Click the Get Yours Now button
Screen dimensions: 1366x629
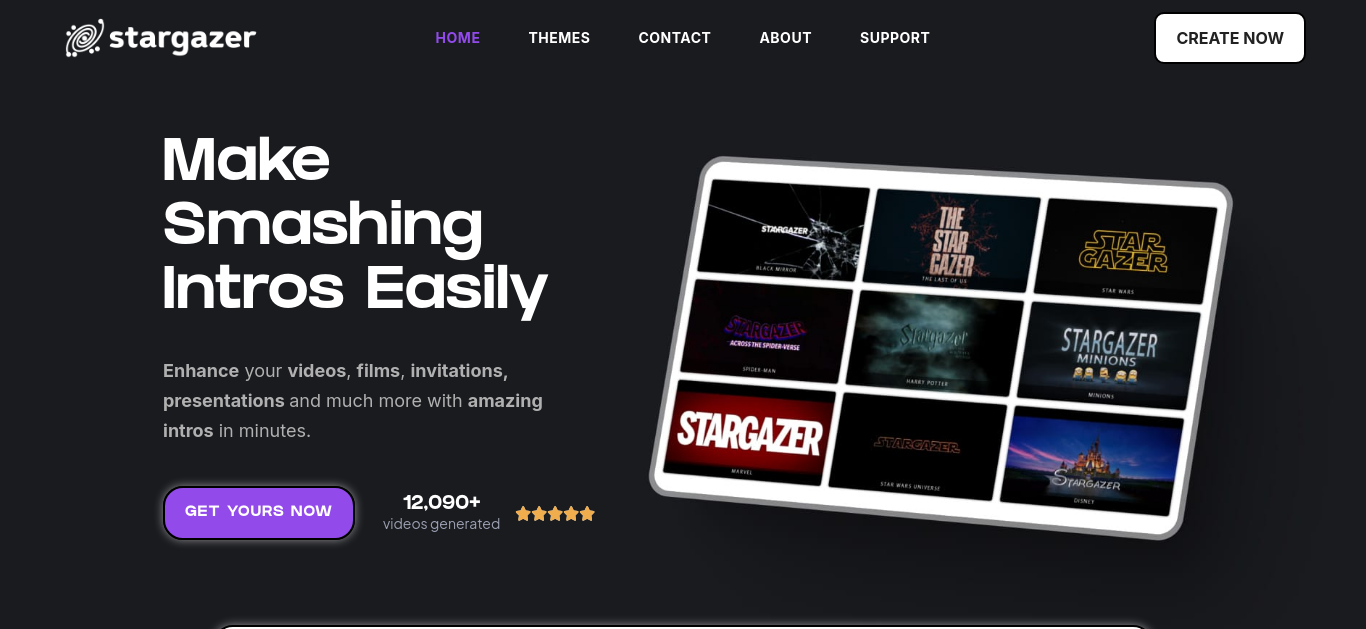(x=259, y=512)
